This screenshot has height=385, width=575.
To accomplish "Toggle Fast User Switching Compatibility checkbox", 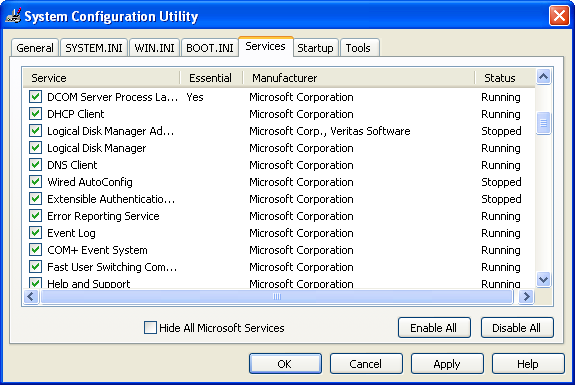I will 35,267.
